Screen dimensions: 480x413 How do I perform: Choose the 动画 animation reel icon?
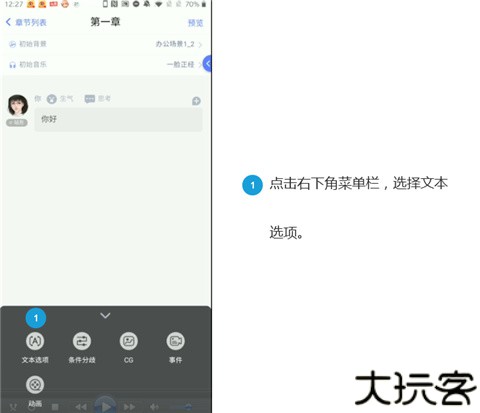point(35,385)
